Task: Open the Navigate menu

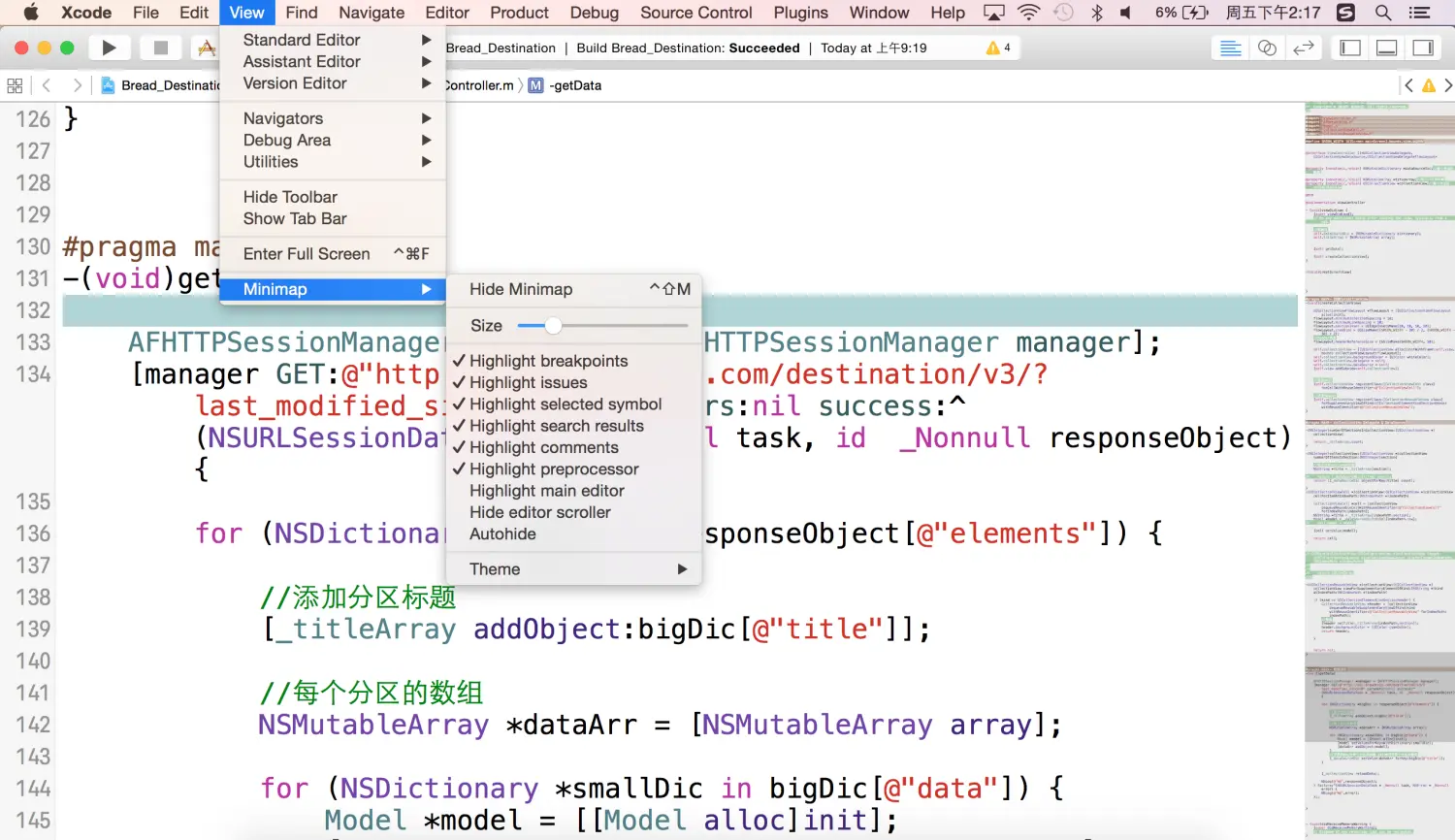Action: tap(372, 13)
